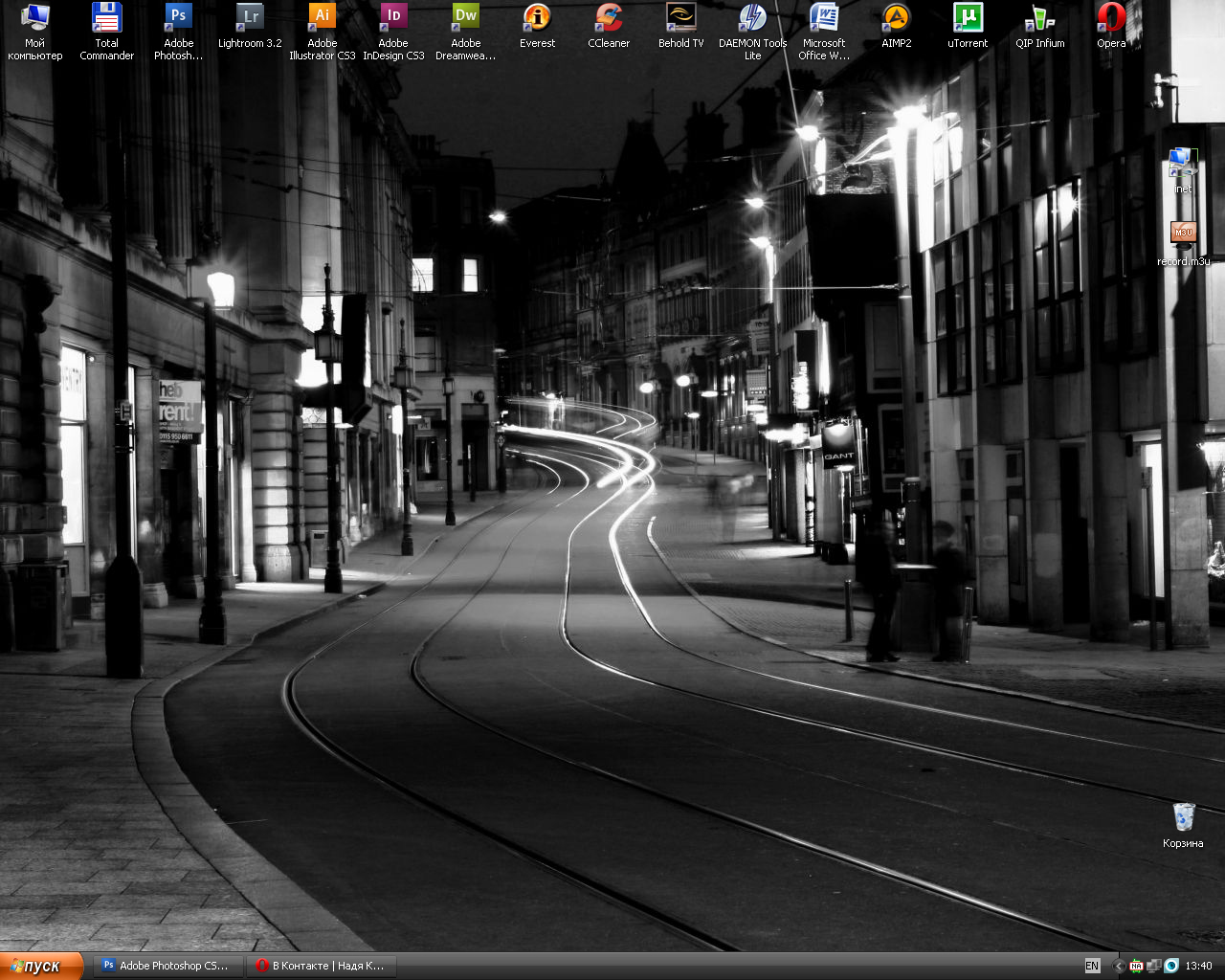Select the DAEMON Tools Lite icon
1225x980 pixels.
point(752,18)
